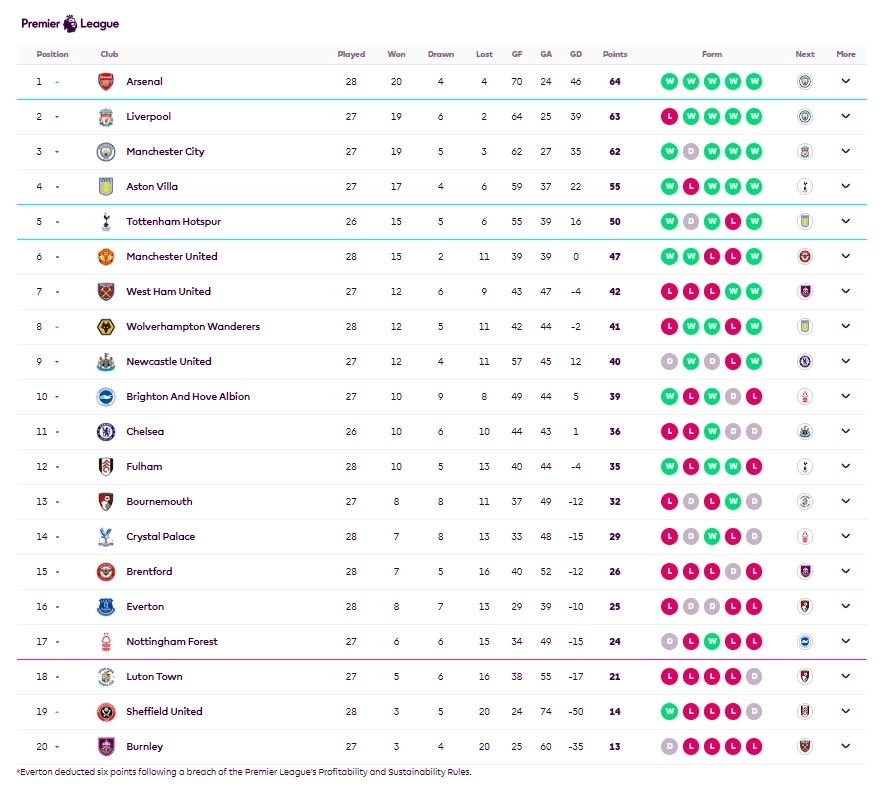
Task: Click the Chelsea club crest
Action: (106, 432)
